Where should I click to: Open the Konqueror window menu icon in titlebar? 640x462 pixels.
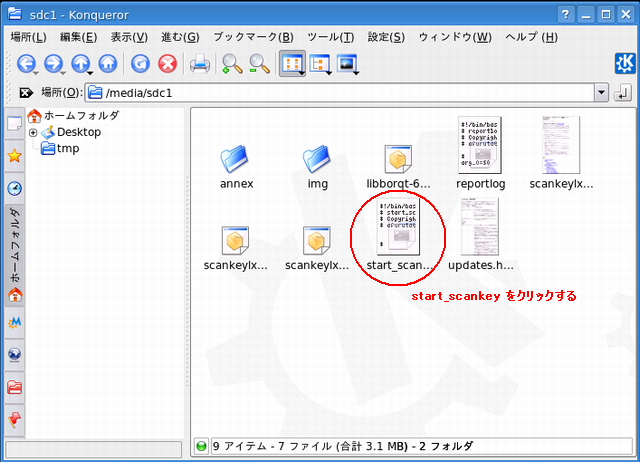[x=15, y=14]
